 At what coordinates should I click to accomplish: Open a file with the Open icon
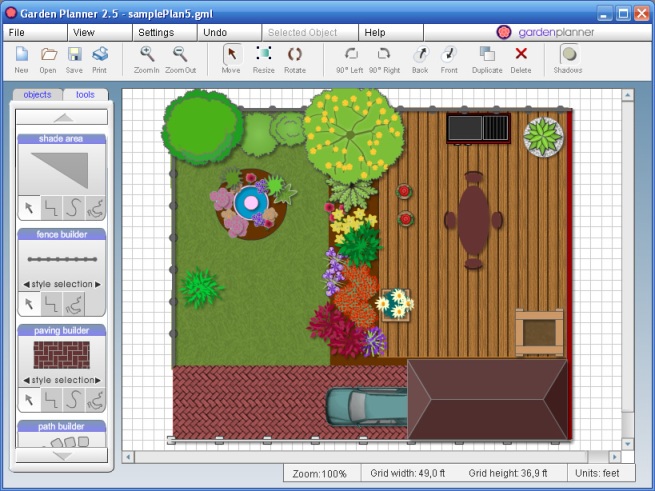(x=48, y=58)
